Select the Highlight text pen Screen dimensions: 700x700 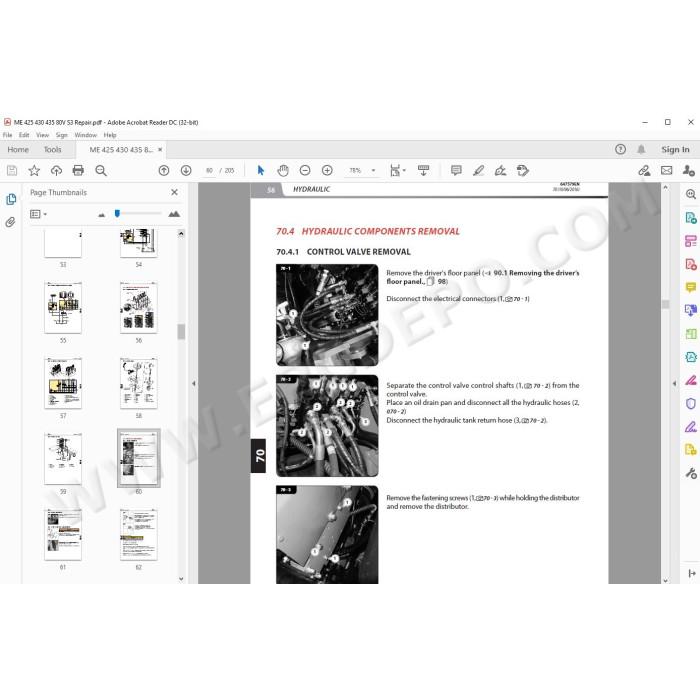click(479, 170)
